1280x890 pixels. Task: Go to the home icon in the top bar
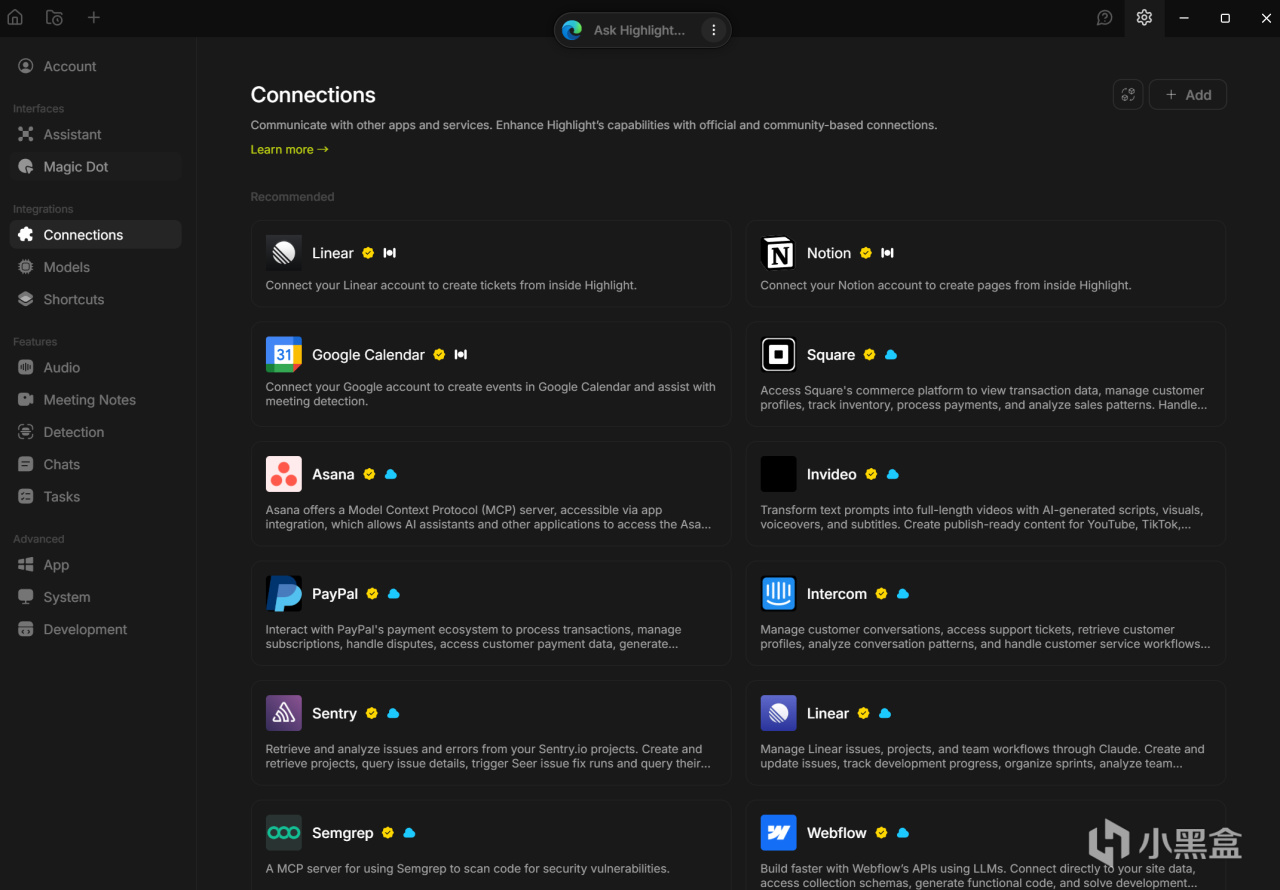pyautogui.click(x=15, y=17)
